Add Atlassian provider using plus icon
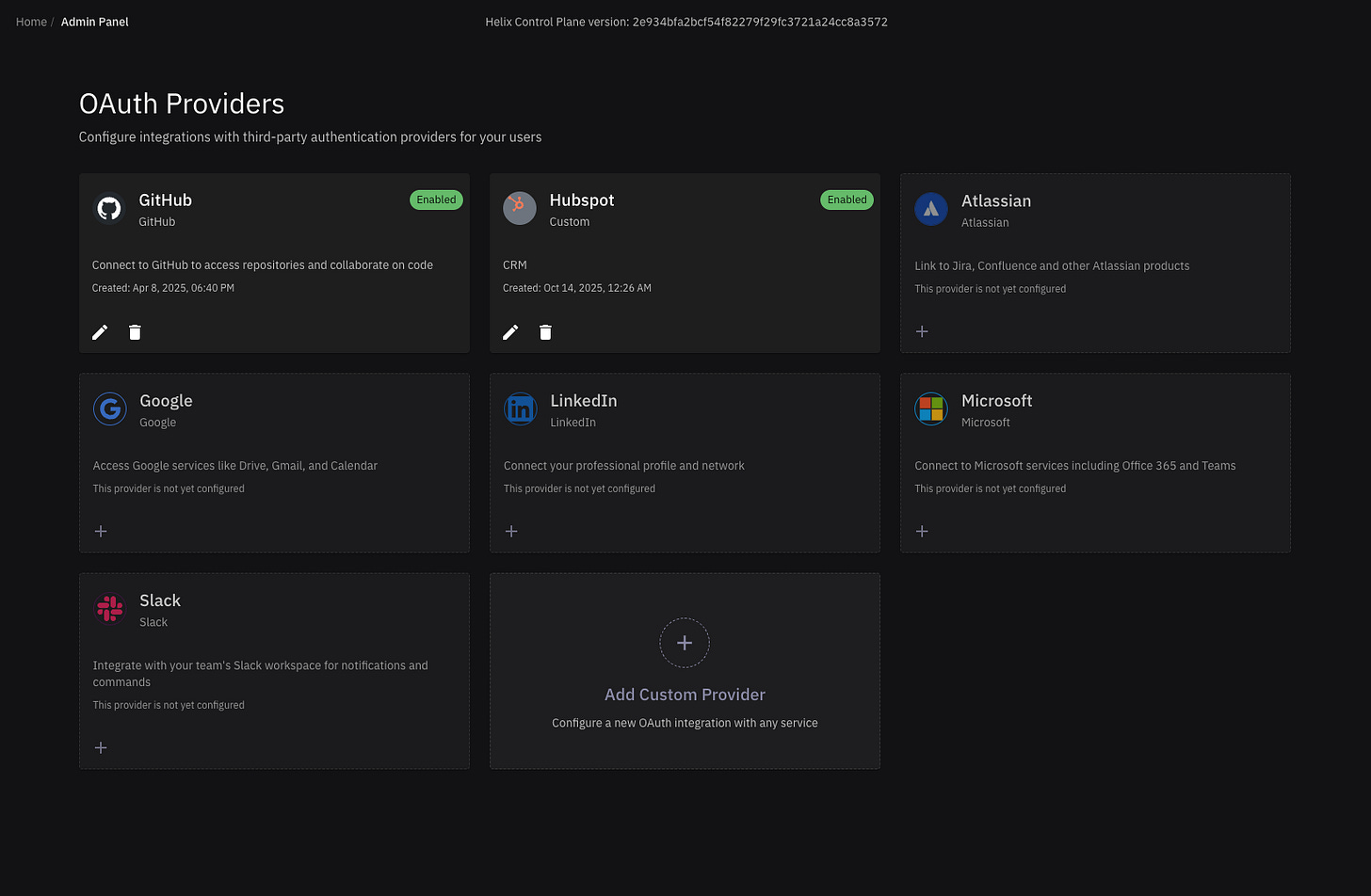This screenshot has width=1371, height=896. 922,331
